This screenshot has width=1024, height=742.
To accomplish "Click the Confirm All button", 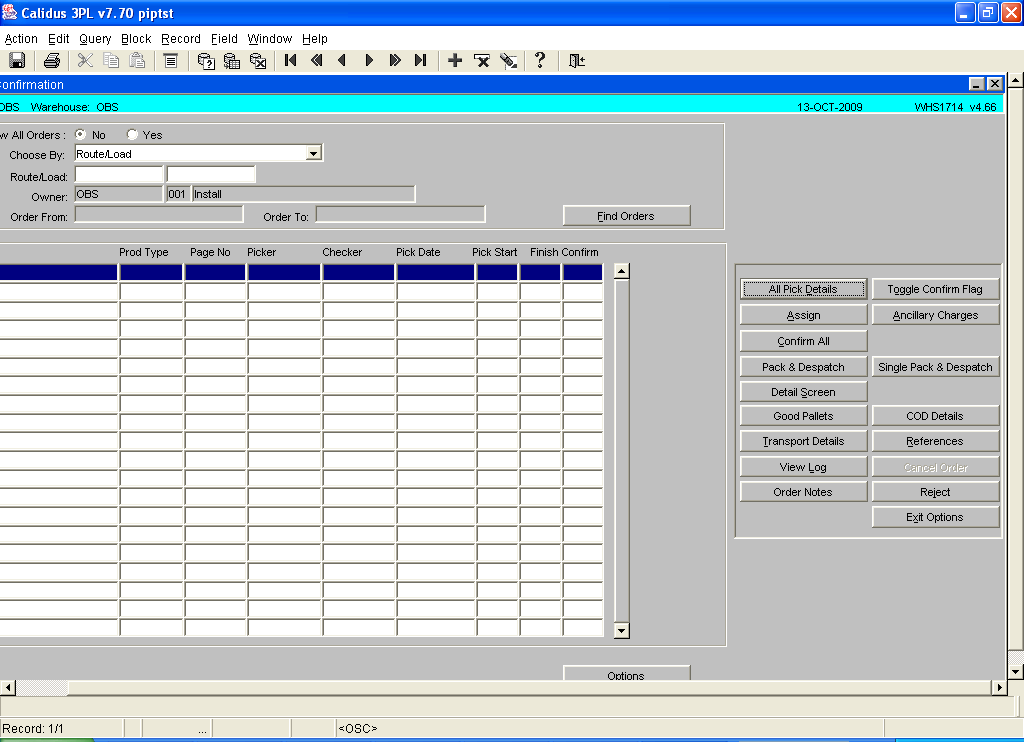I will click(x=803, y=341).
